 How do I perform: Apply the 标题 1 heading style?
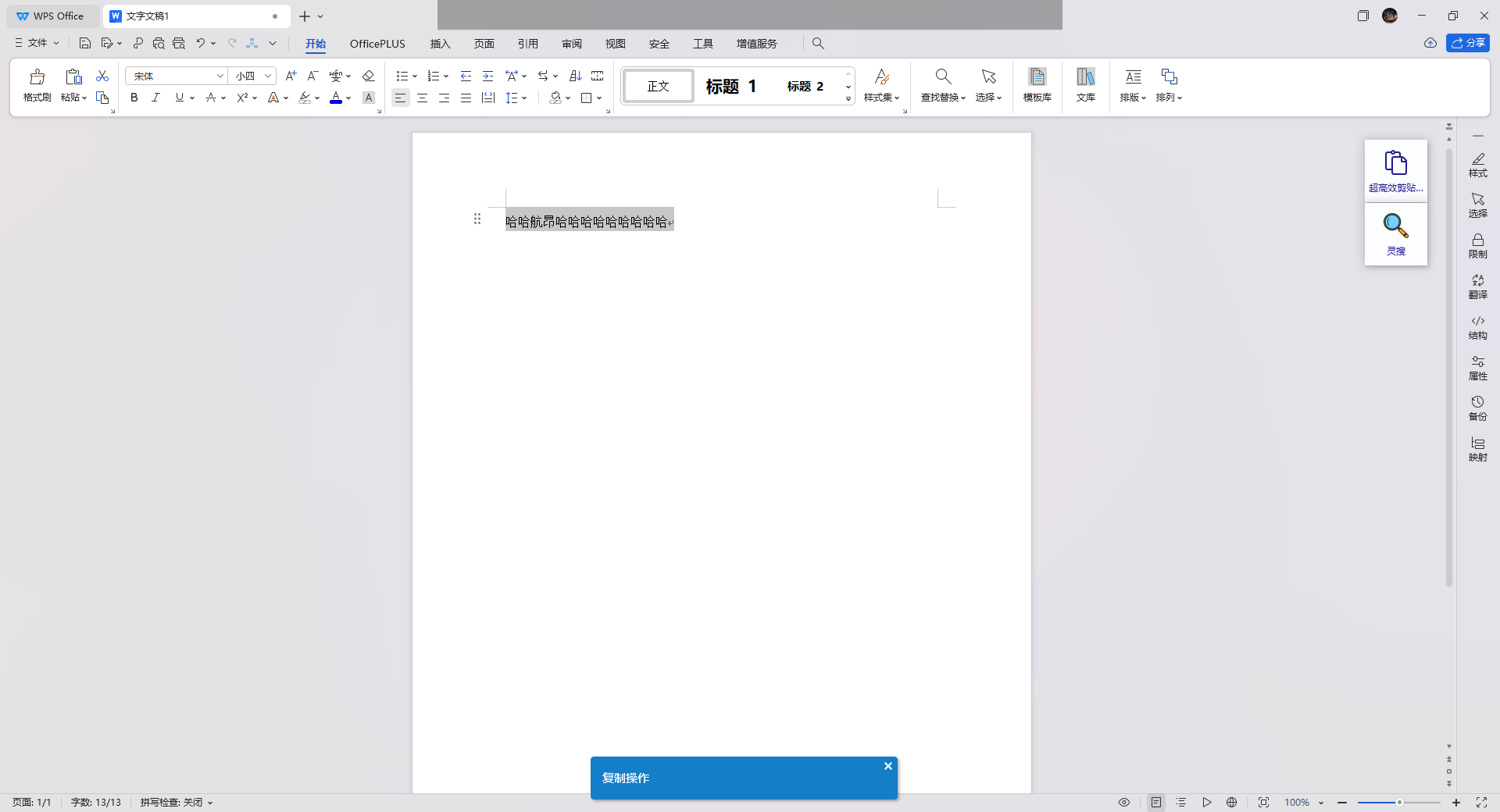[x=730, y=86]
